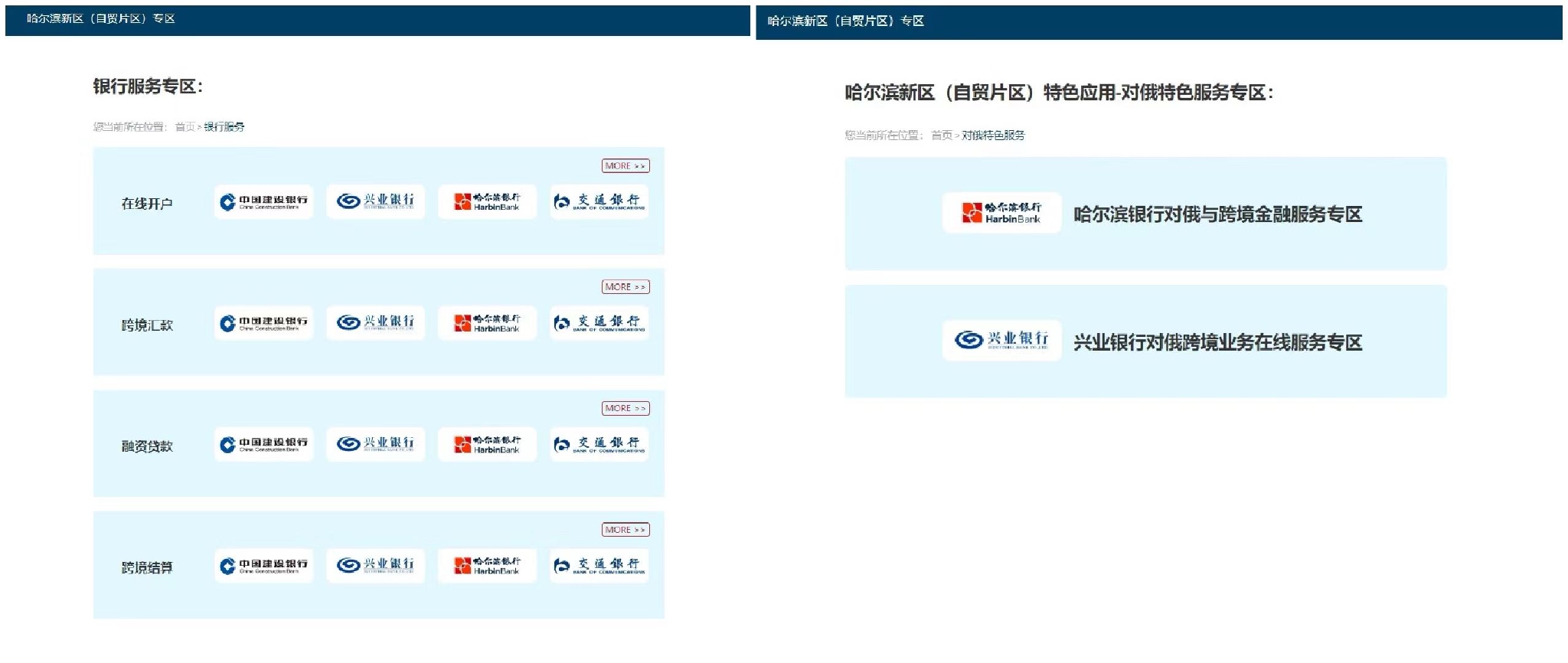Click 对俄特色服务 breadcrumb link

(x=993, y=136)
